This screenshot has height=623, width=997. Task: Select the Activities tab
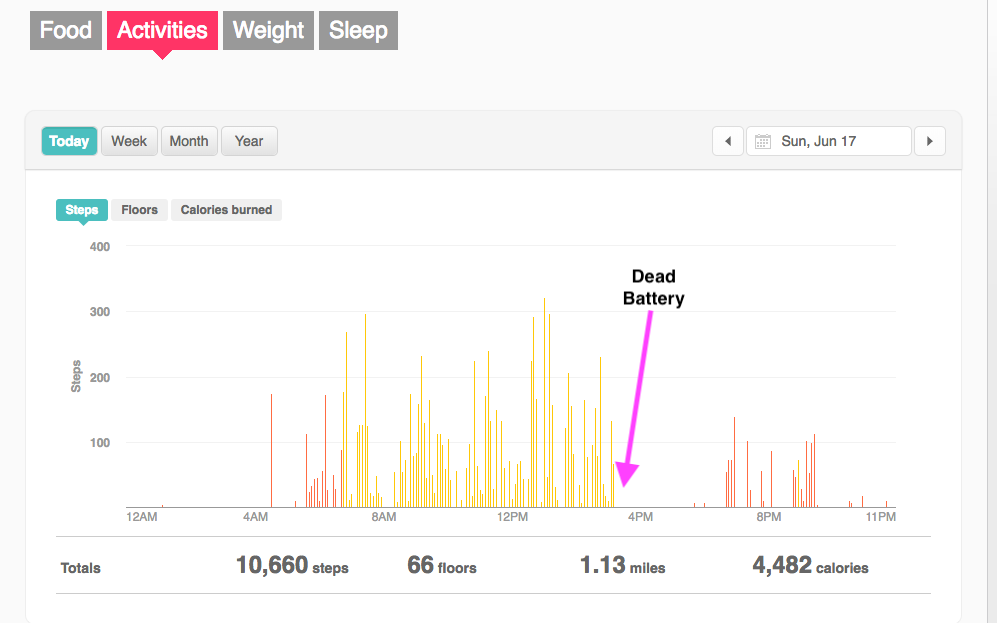click(162, 30)
